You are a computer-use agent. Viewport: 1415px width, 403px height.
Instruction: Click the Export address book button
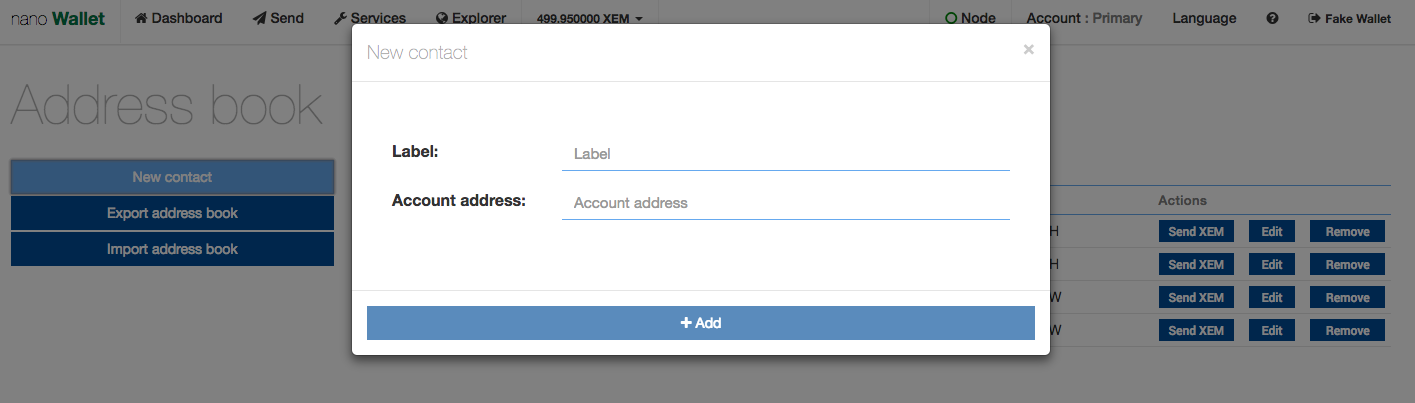point(172,213)
